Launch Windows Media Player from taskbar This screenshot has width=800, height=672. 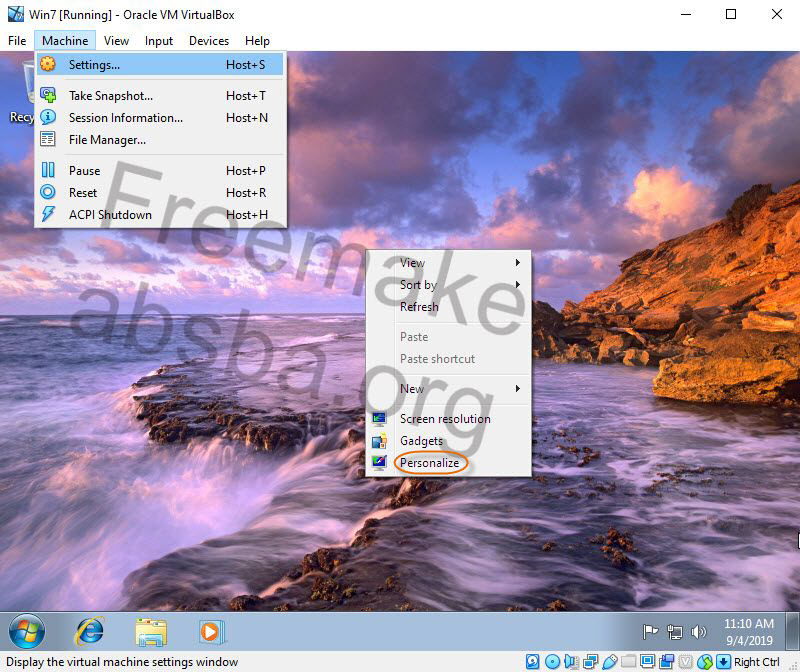click(211, 632)
